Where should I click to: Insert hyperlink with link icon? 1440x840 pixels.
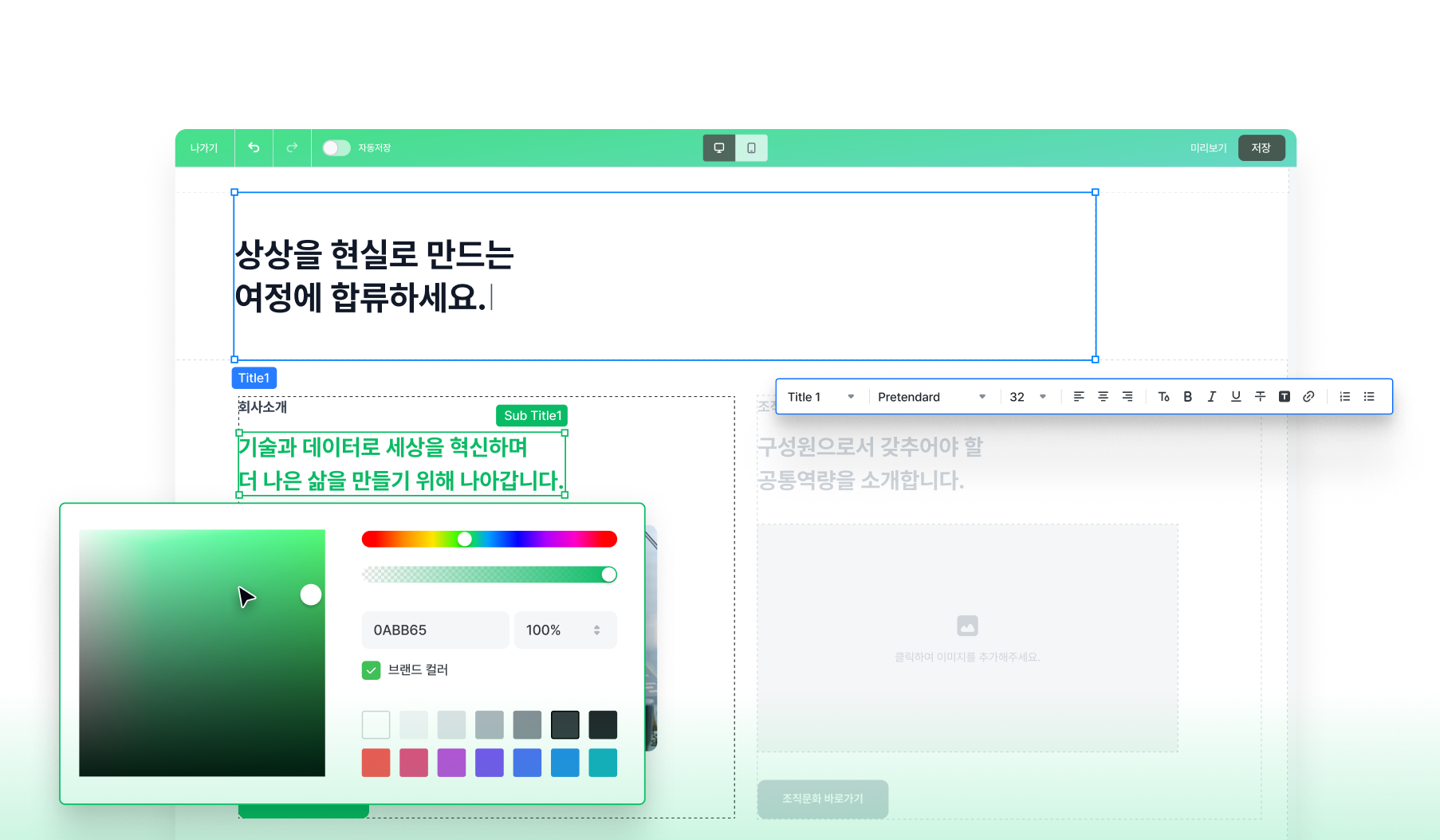pyautogui.click(x=1308, y=397)
